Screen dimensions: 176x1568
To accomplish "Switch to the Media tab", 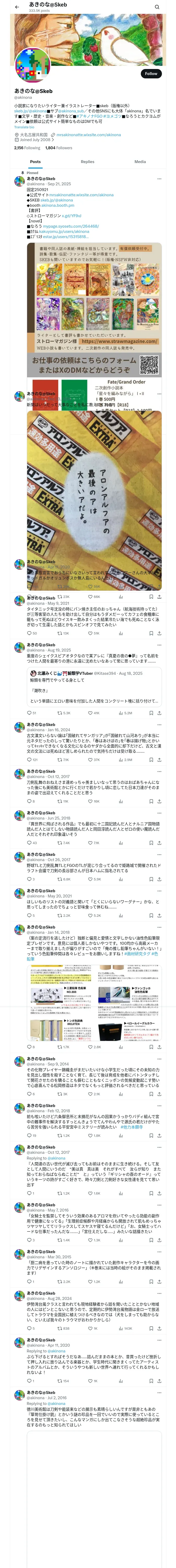I will point(140,162).
